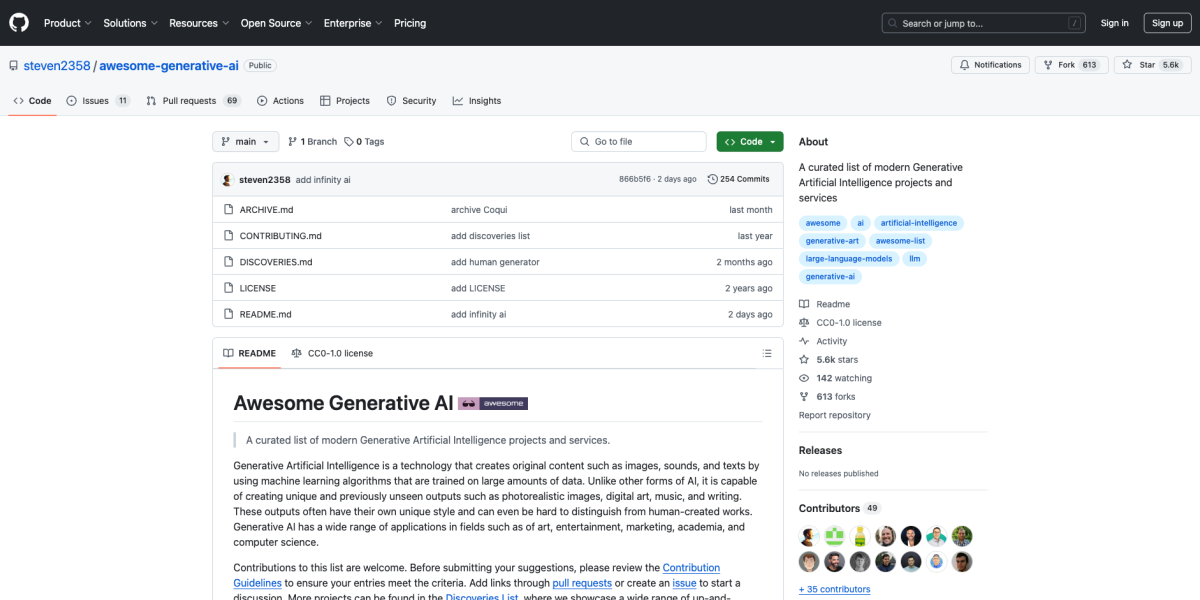Open the steven2358 owner profile link
This screenshot has height=600, width=1200.
[57, 65]
